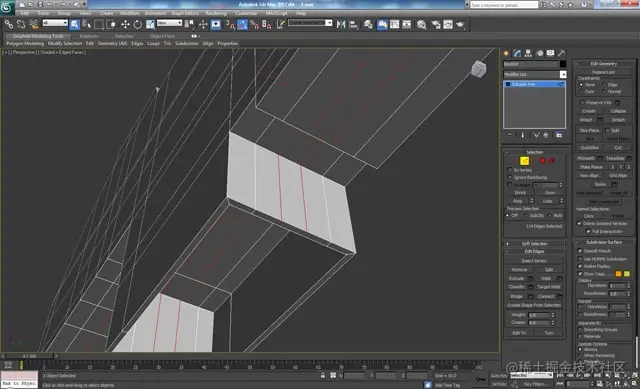This screenshot has height=389, width=640.
Task: Toggle the 3D Snaps icon
Action: click(230, 25)
